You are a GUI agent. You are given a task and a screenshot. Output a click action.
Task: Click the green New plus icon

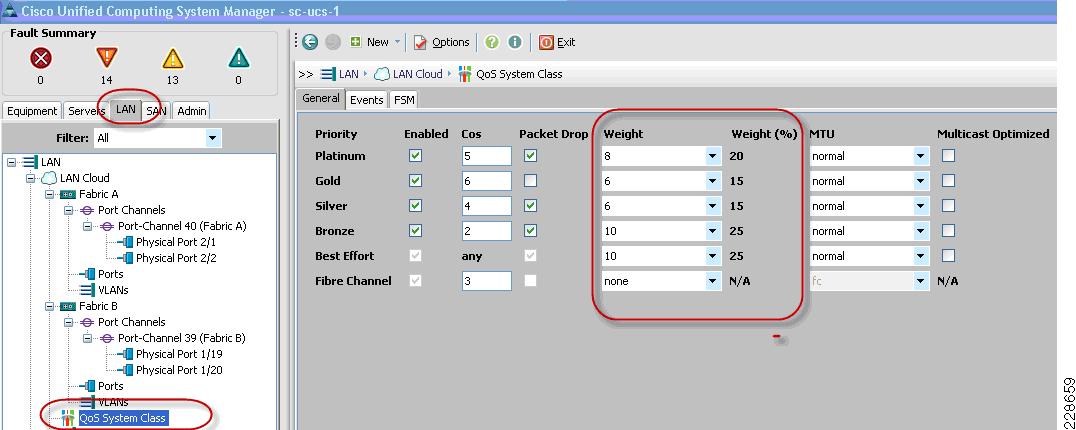355,43
